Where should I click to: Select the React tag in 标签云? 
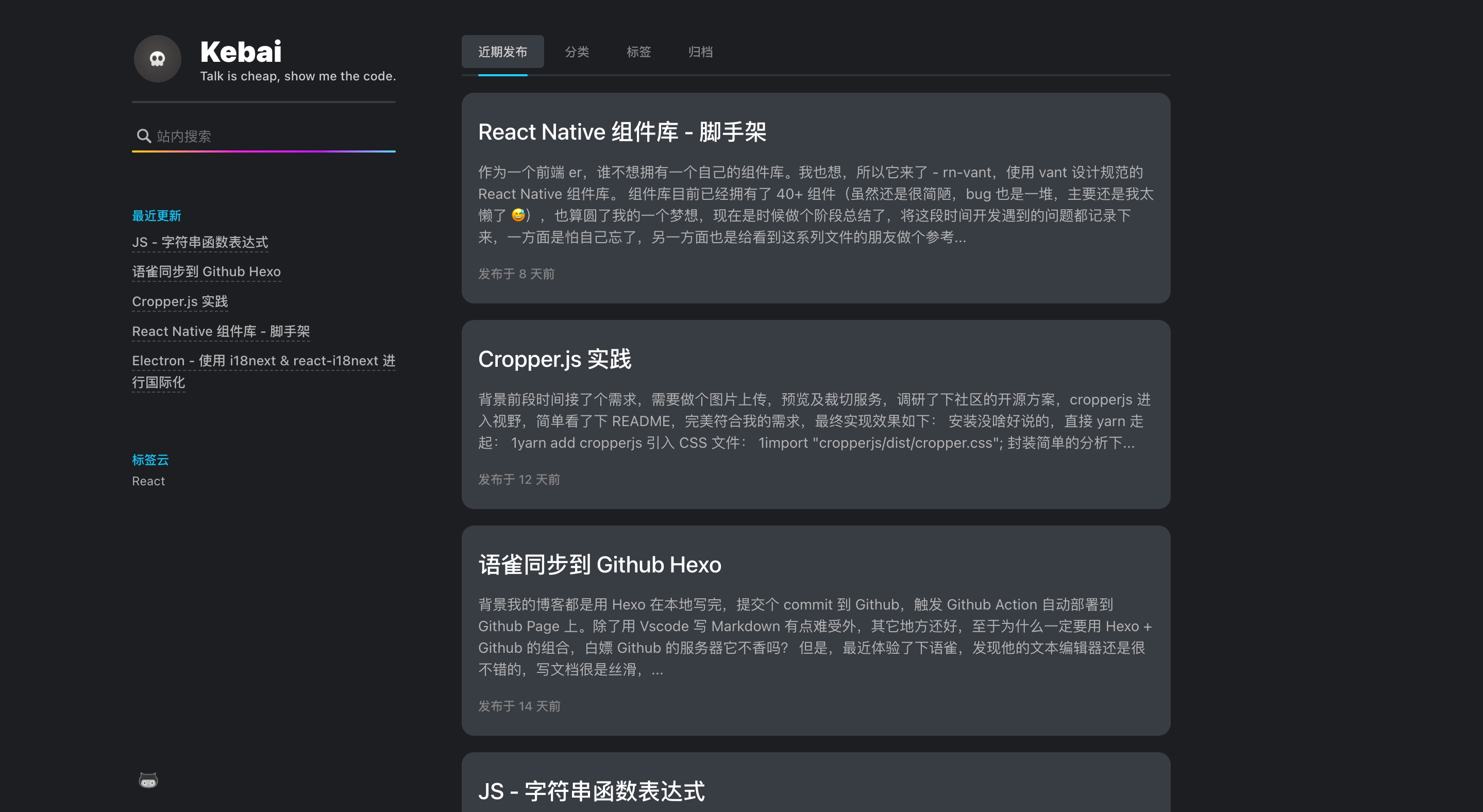(148, 481)
